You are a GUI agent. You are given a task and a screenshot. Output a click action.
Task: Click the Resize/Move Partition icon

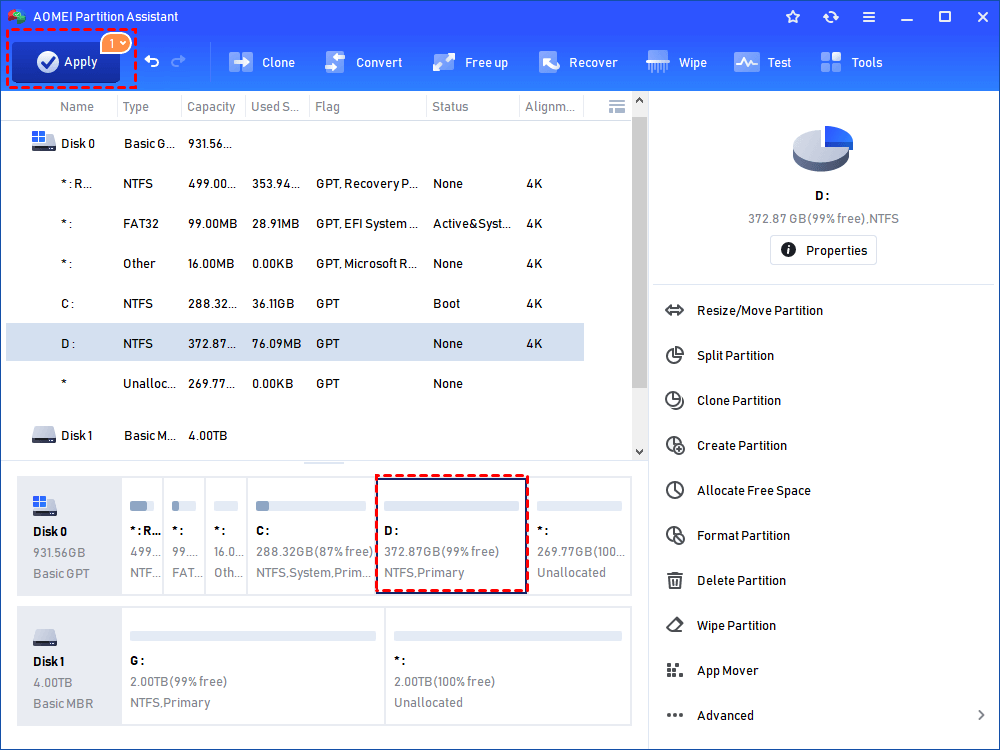674,311
